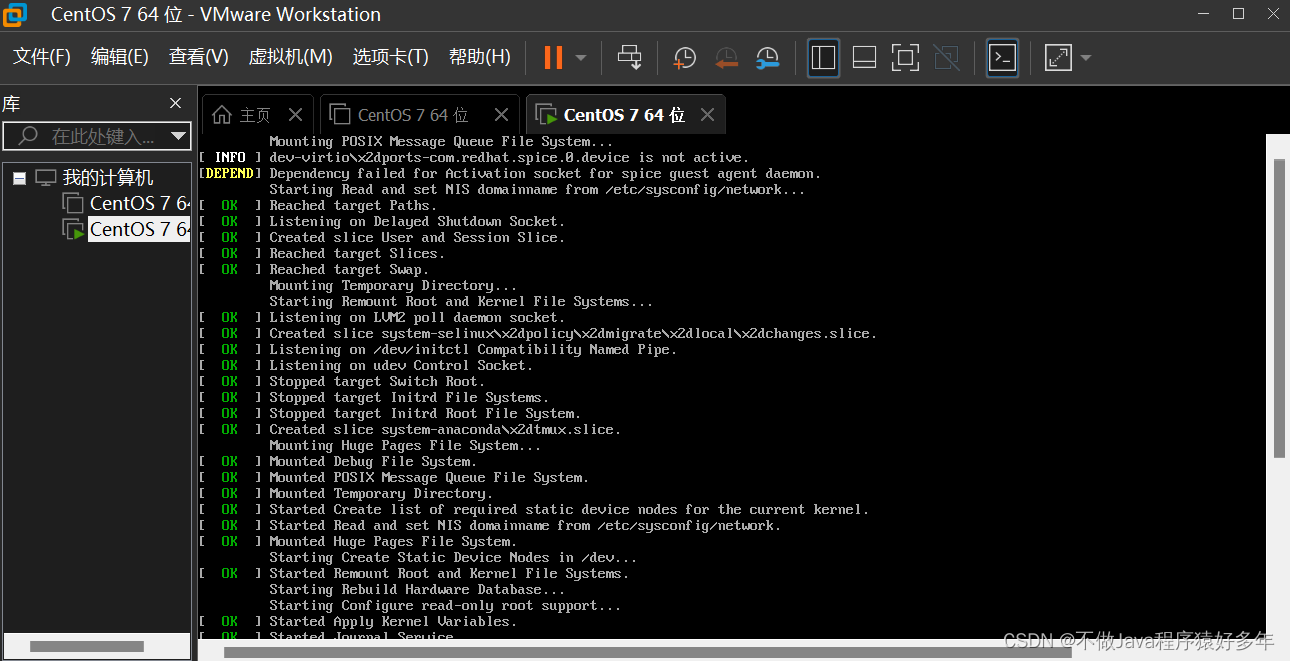
Task: Take a snapshot of the virtual machine
Action: (x=685, y=58)
